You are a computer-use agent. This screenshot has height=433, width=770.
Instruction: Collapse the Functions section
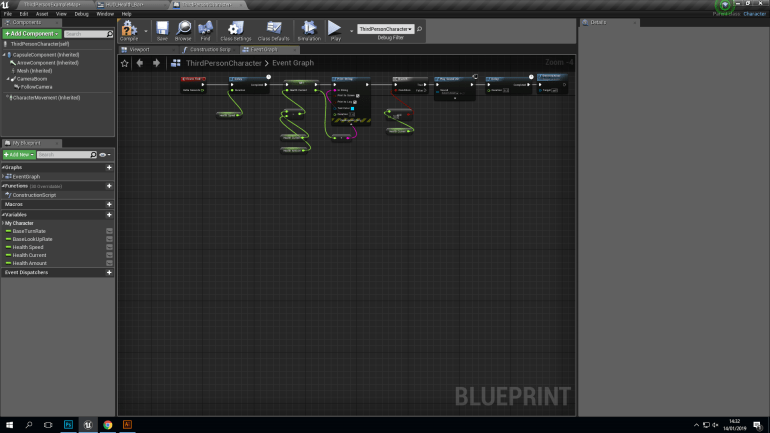click(3, 186)
